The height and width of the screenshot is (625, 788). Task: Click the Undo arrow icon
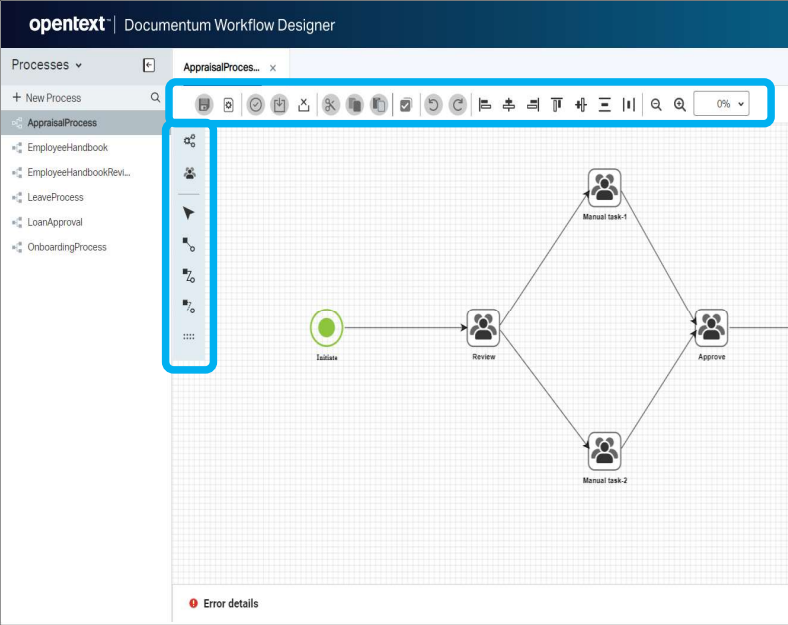coord(433,104)
